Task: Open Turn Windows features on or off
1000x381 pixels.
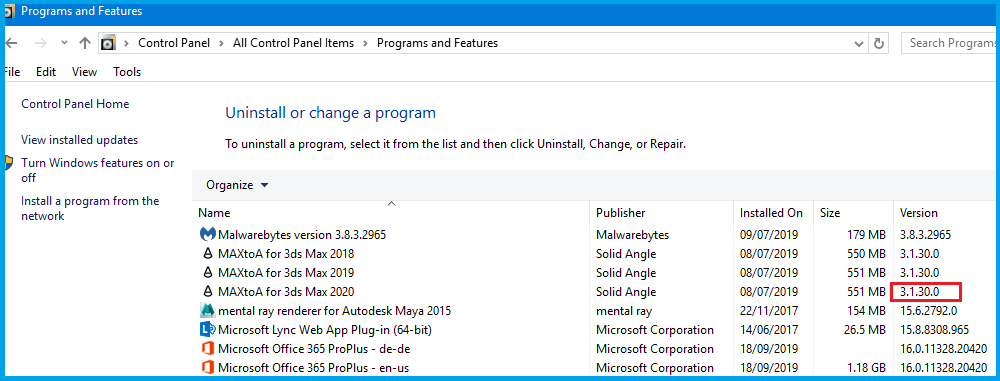Action: pyautogui.click(x=98, y=170)
